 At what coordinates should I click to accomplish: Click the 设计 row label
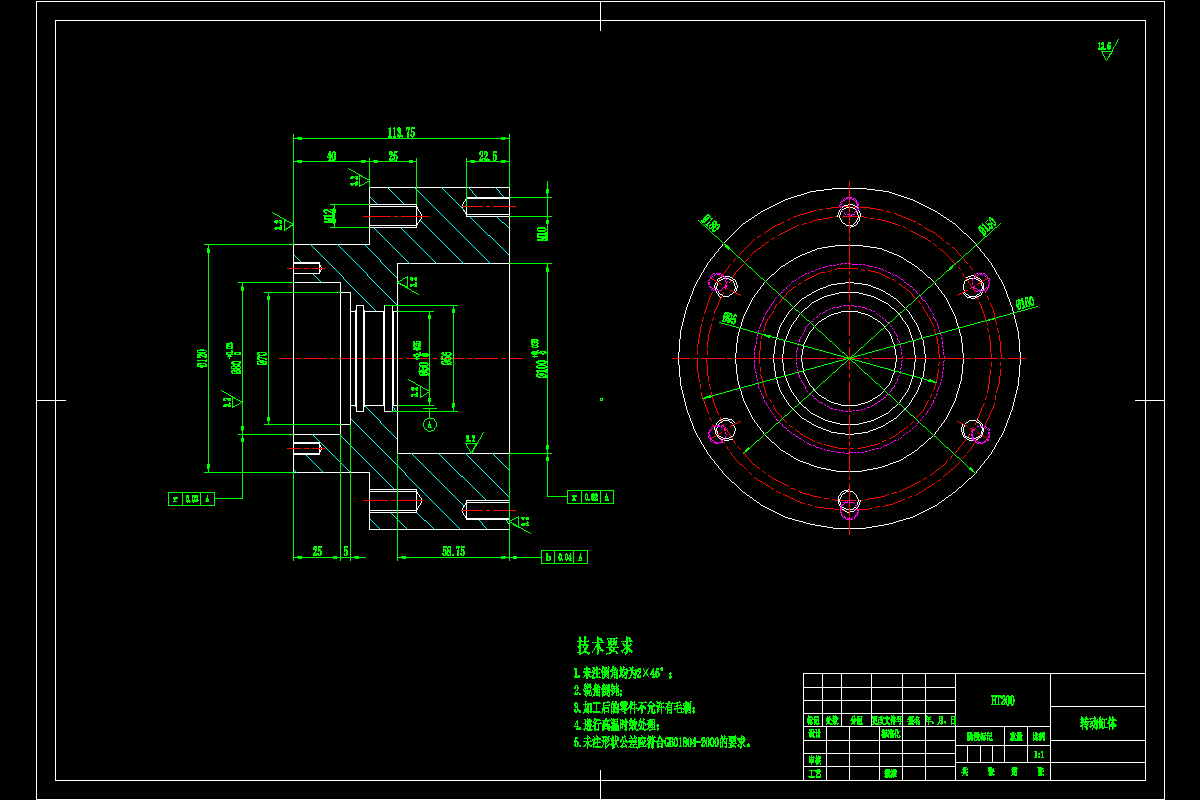(814, 733)
